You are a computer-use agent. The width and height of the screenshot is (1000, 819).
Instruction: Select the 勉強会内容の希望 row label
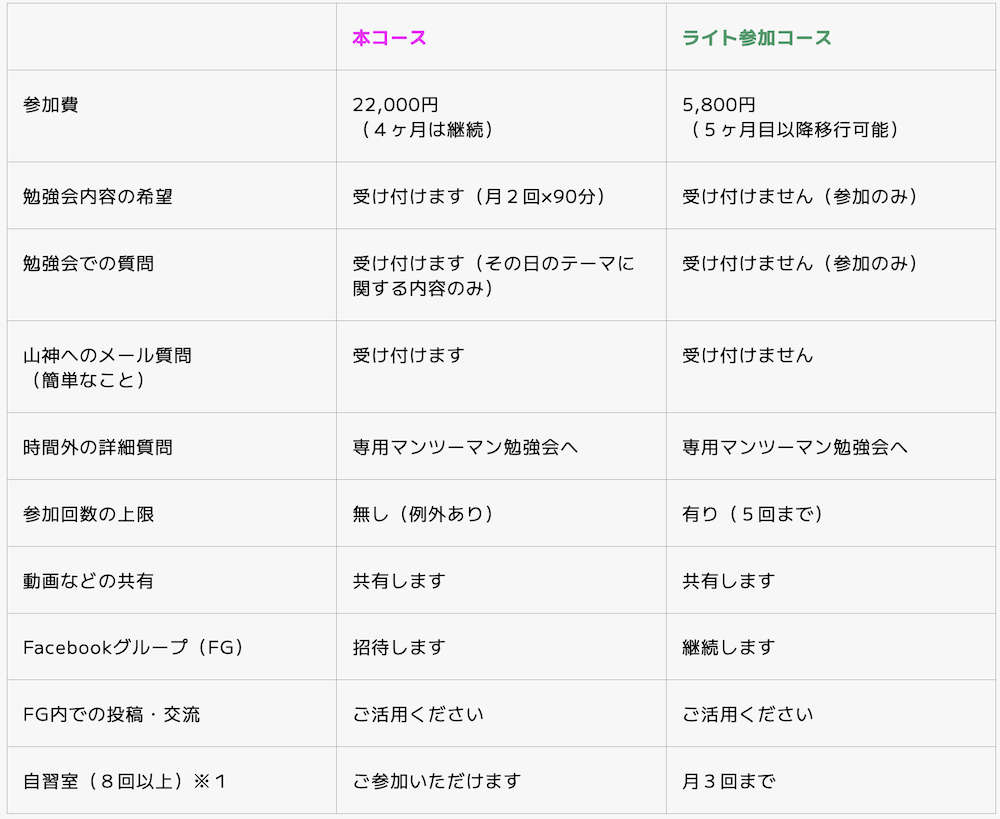97,197
